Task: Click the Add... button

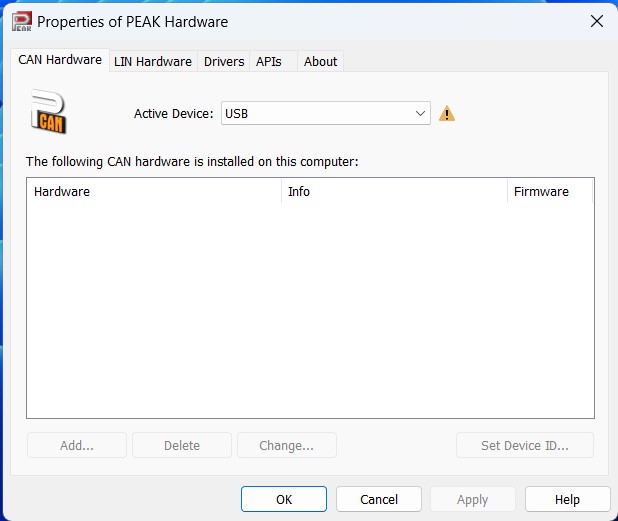Action: [77, 445]
